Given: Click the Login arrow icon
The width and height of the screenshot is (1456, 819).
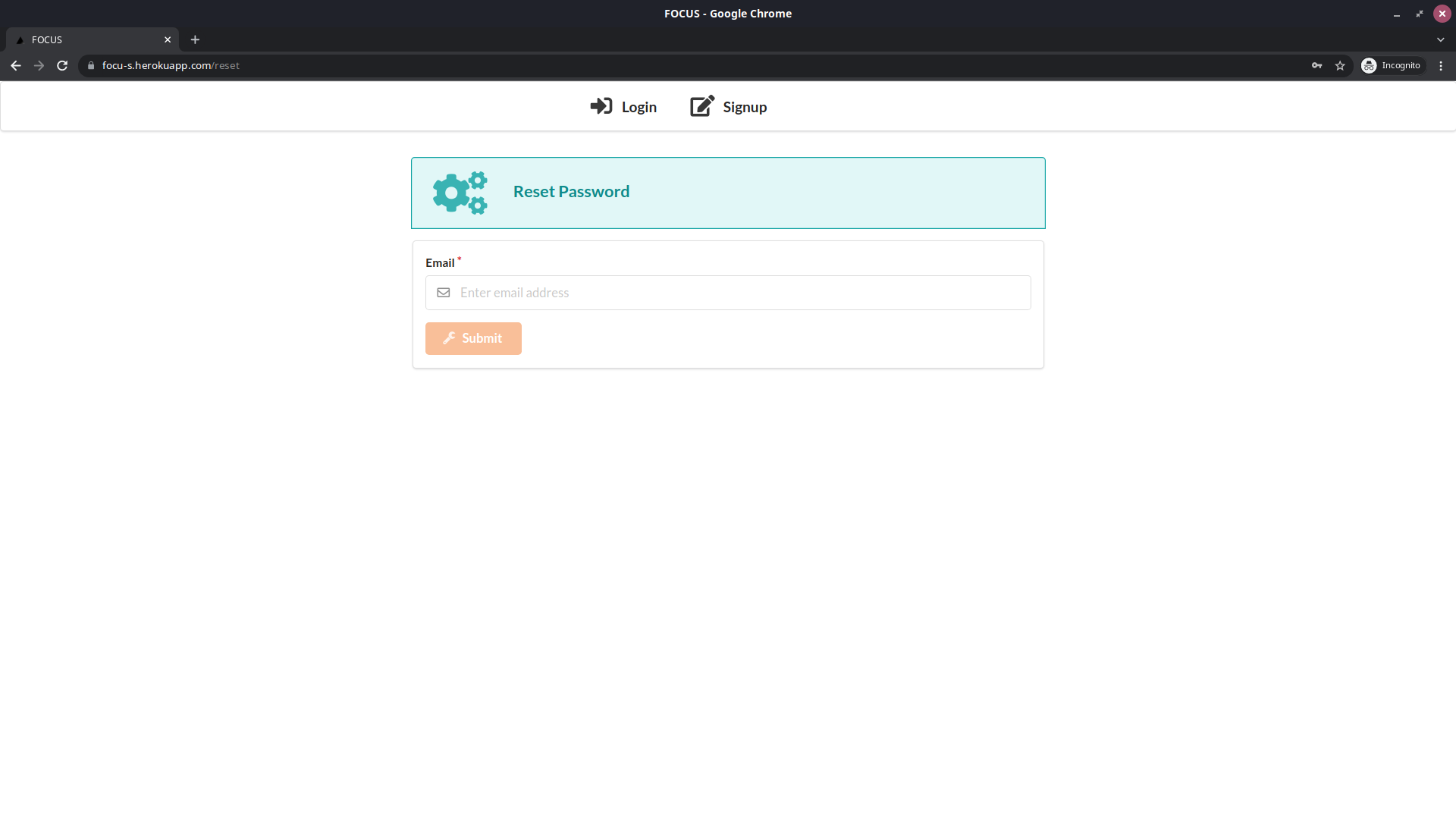Looking at the screenshot, I should [601, 106].
